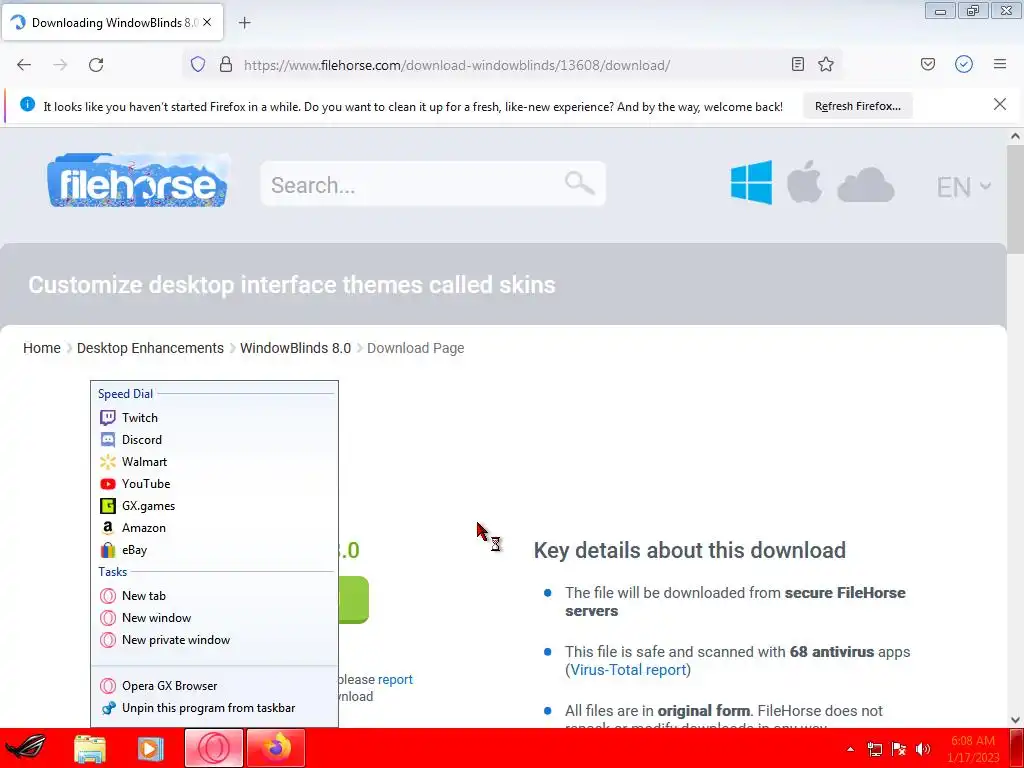Open GX.games from Speed Dial list
The height and width of the screenshot is (768, 1024).
point(214,505)
